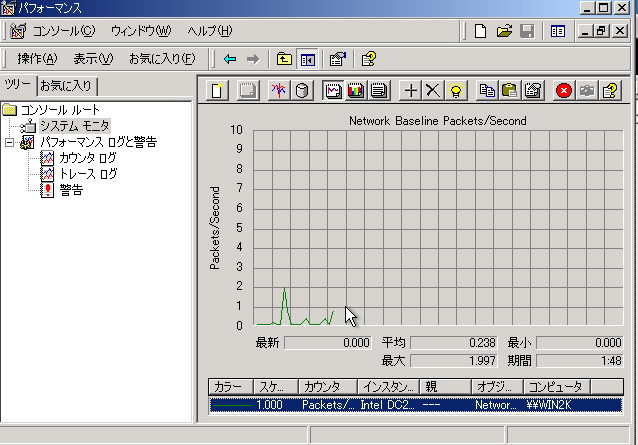Click the コンピュータ column header

pyautogui.click(x=556, y=387)
